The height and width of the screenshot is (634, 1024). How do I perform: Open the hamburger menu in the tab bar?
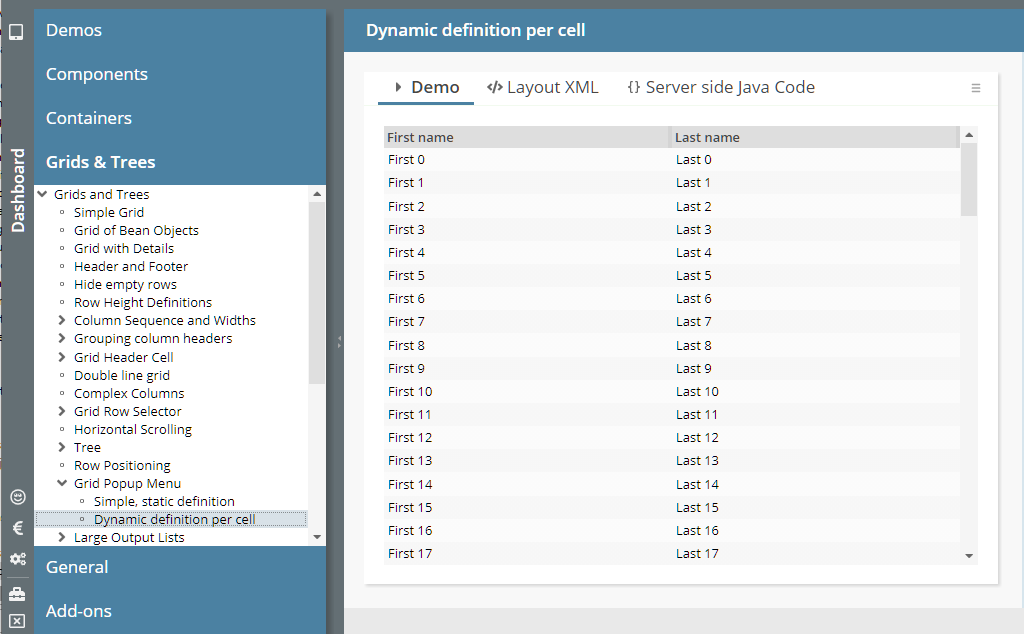(x=976, y=88)
